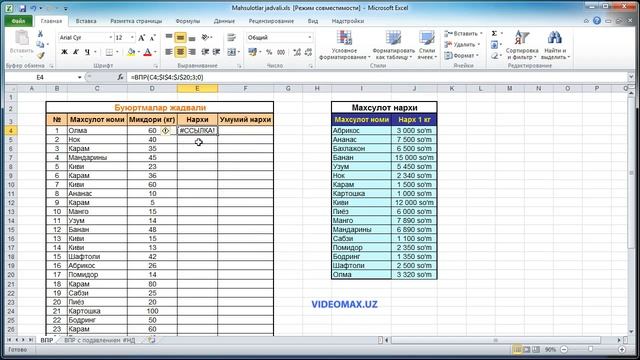Increase decimal places
Viewport: 640px width, 360px height.
pos(297,52)
